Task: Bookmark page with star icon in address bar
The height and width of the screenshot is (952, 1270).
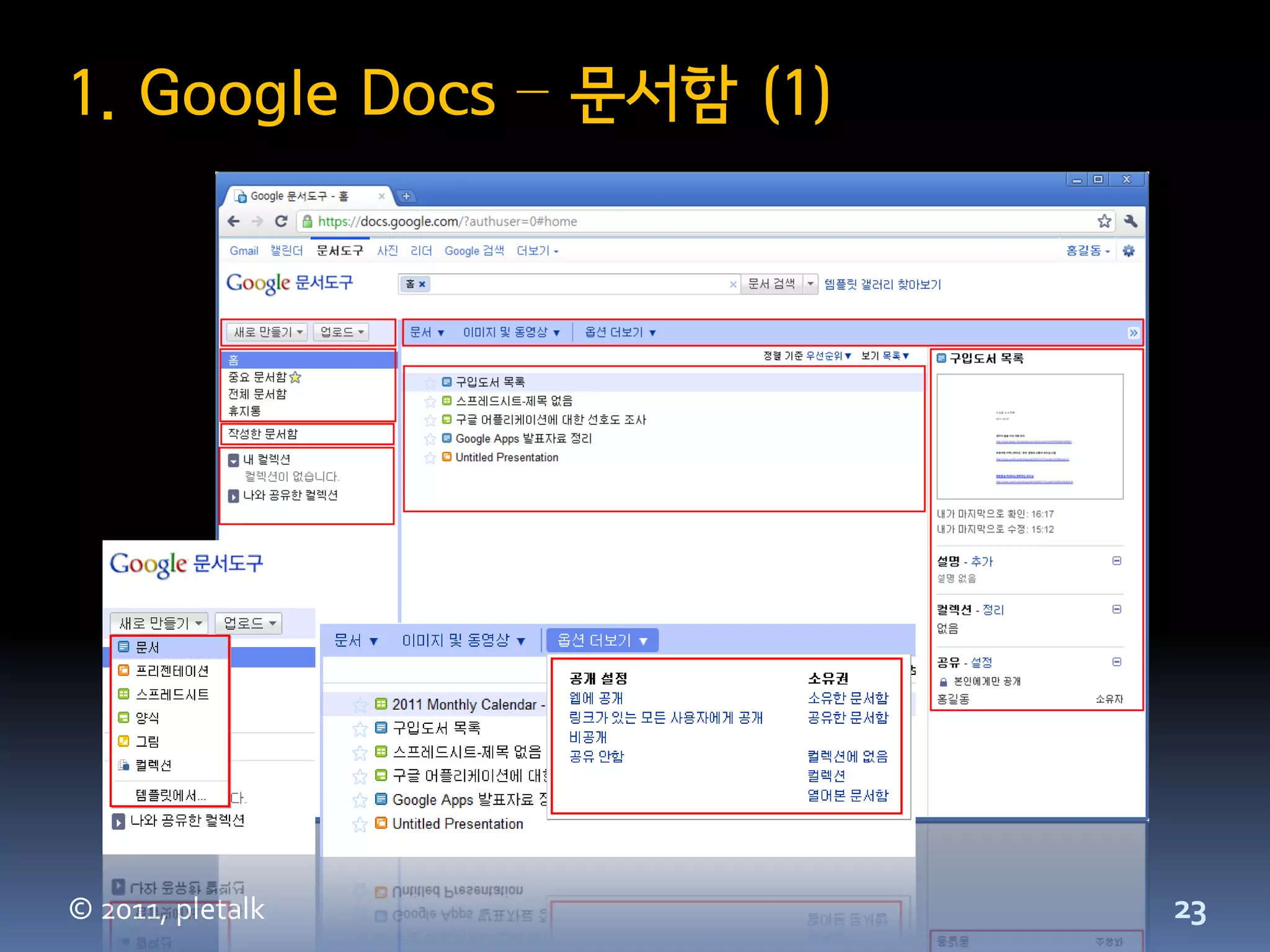Action: tap(1104, 221)
